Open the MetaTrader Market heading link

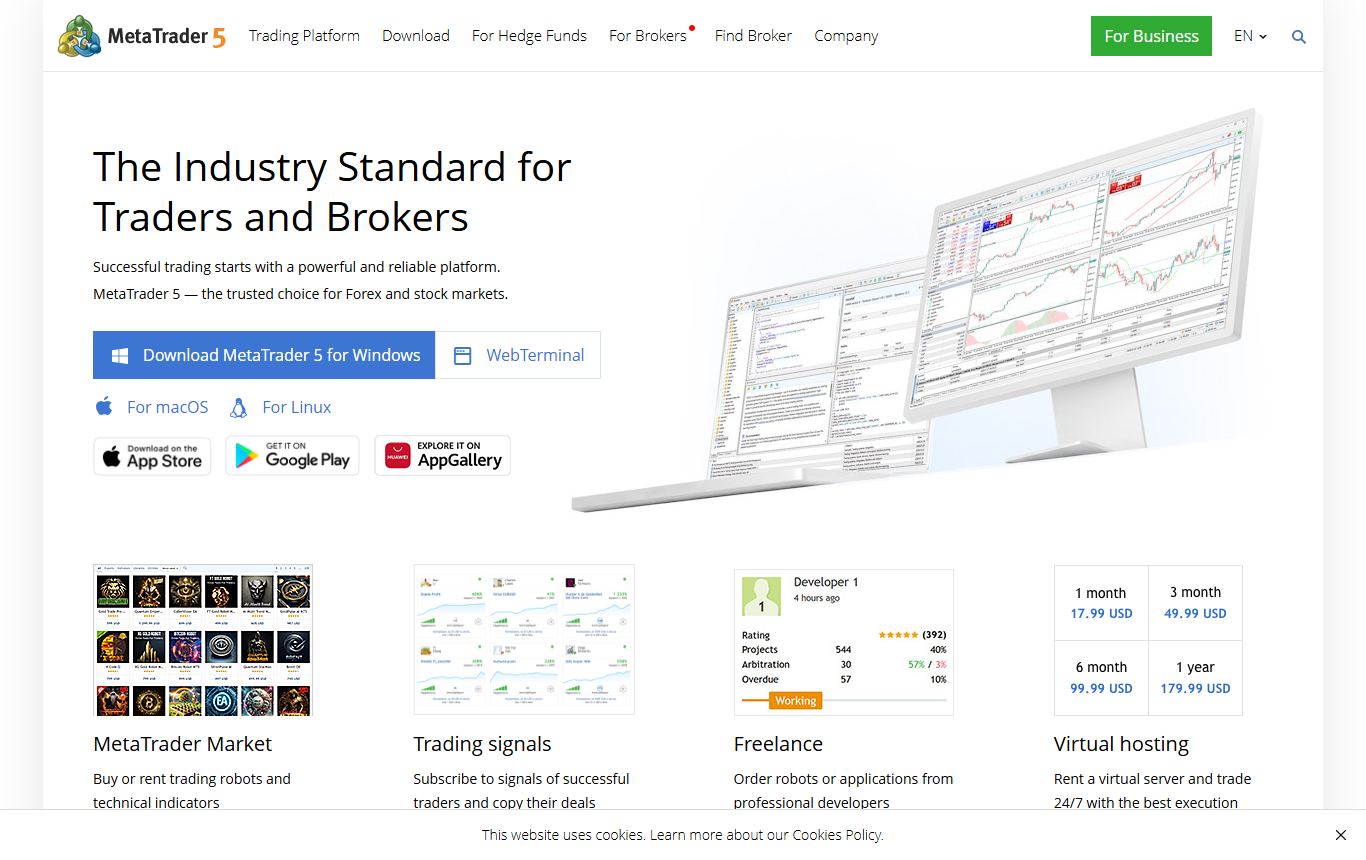pos(182,744)
